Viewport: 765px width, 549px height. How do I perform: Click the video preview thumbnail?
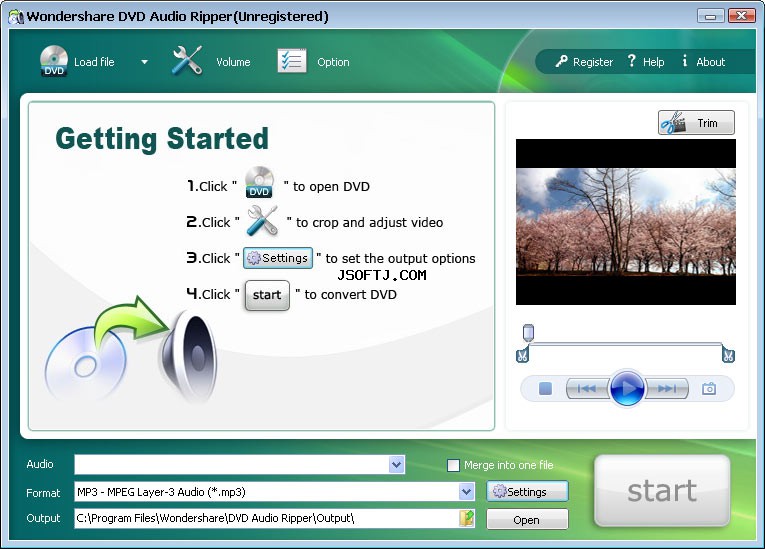click(625, 222)
